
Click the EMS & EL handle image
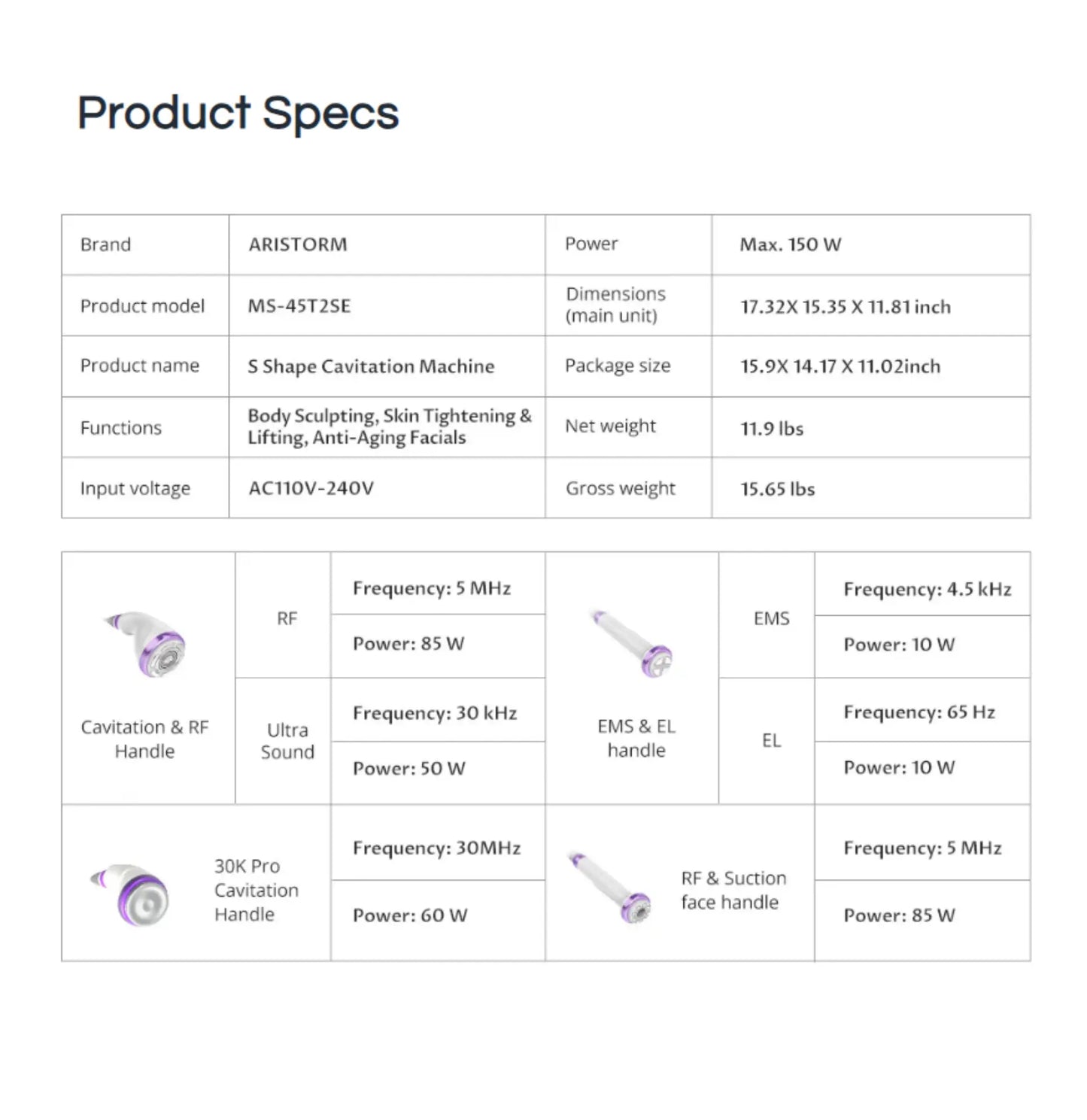[633, 644]
